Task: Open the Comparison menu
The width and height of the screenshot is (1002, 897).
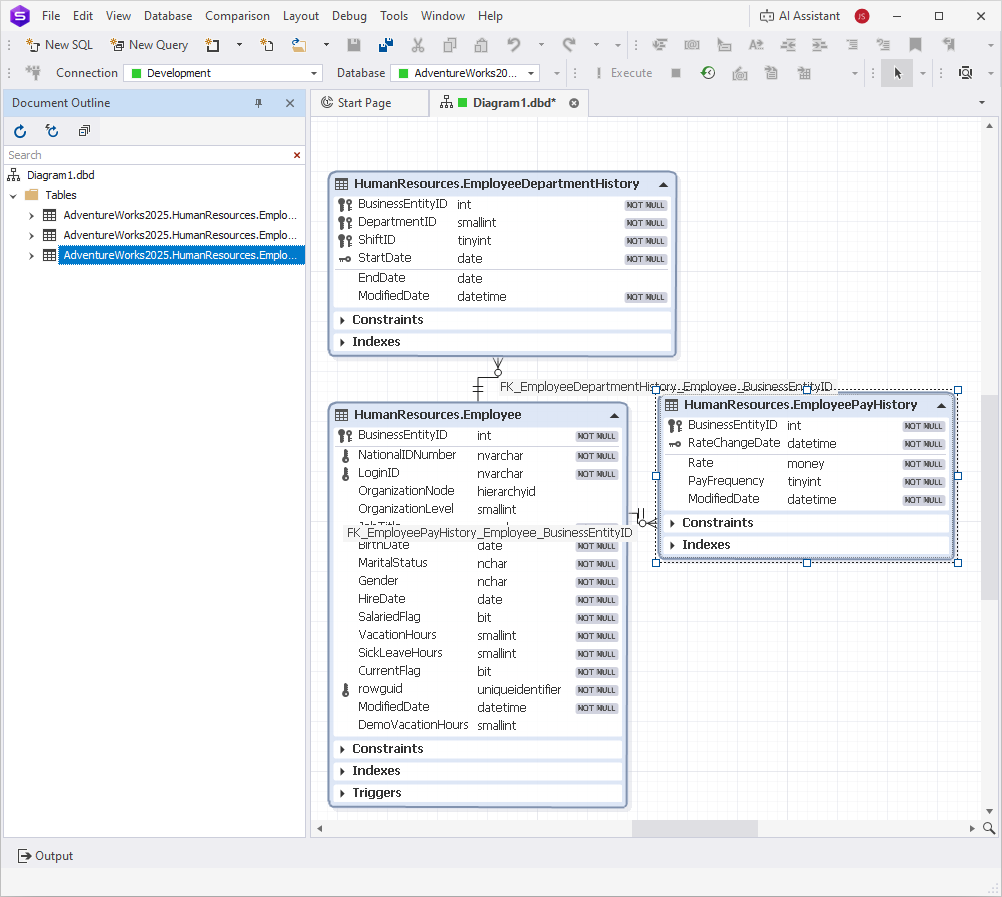Action: pyautogui.click(x=237, y=16)
